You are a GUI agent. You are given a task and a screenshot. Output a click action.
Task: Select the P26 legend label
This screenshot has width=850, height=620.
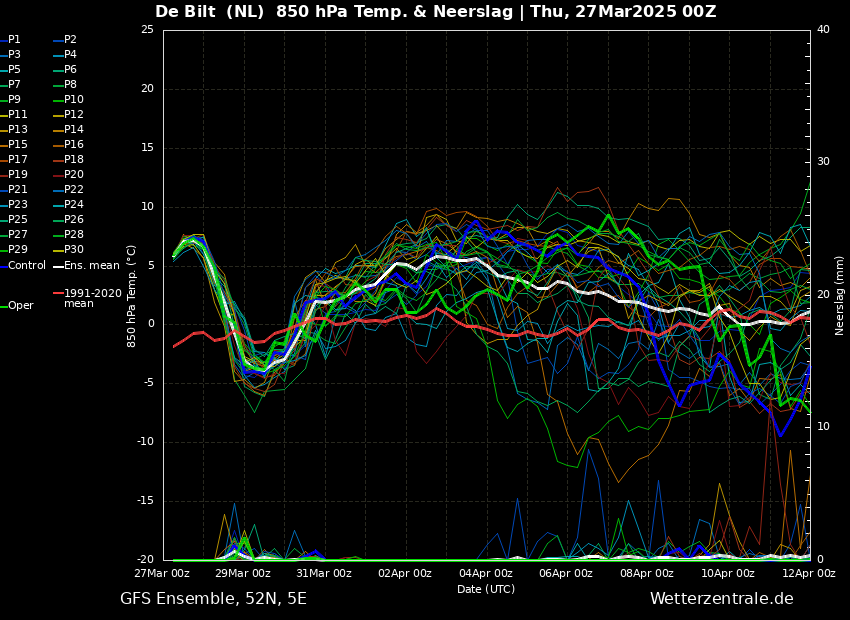click(74, 219)
